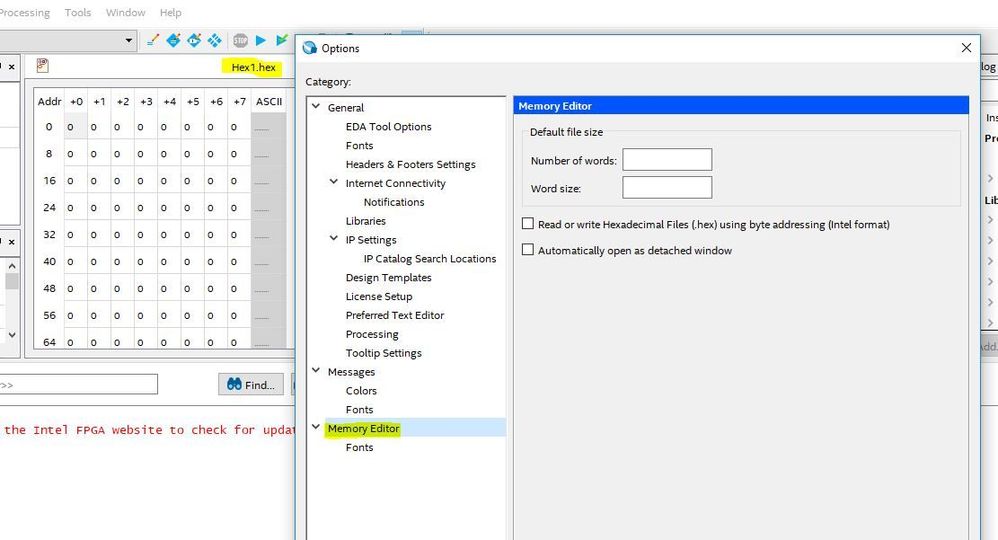Open the Settings pencil toolbar icon
998x540 pixels.
153,40
